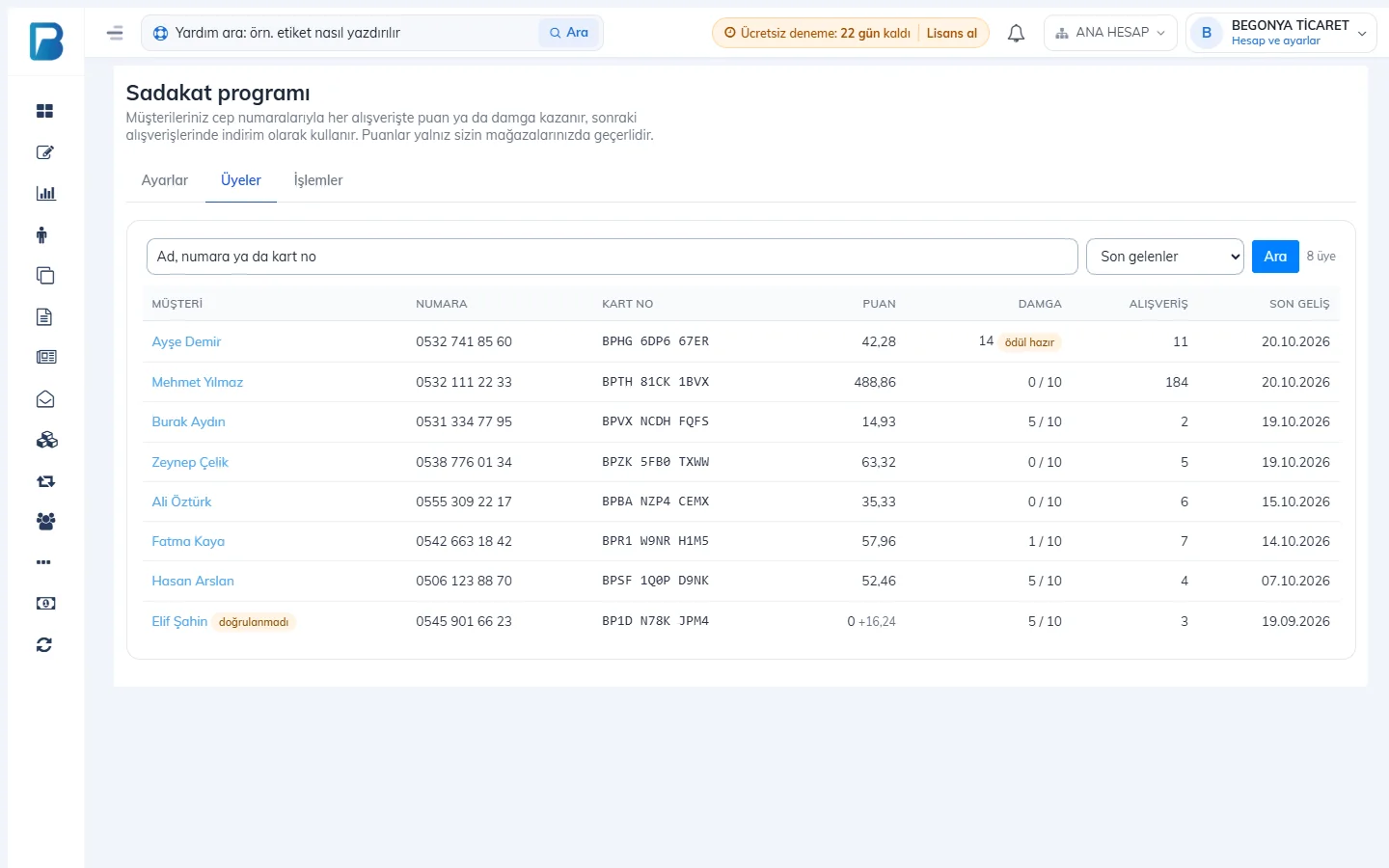Switch to the Ayarlar tab
The width and height of the screenshot is (1389, 868).
(x=165, y=180)
